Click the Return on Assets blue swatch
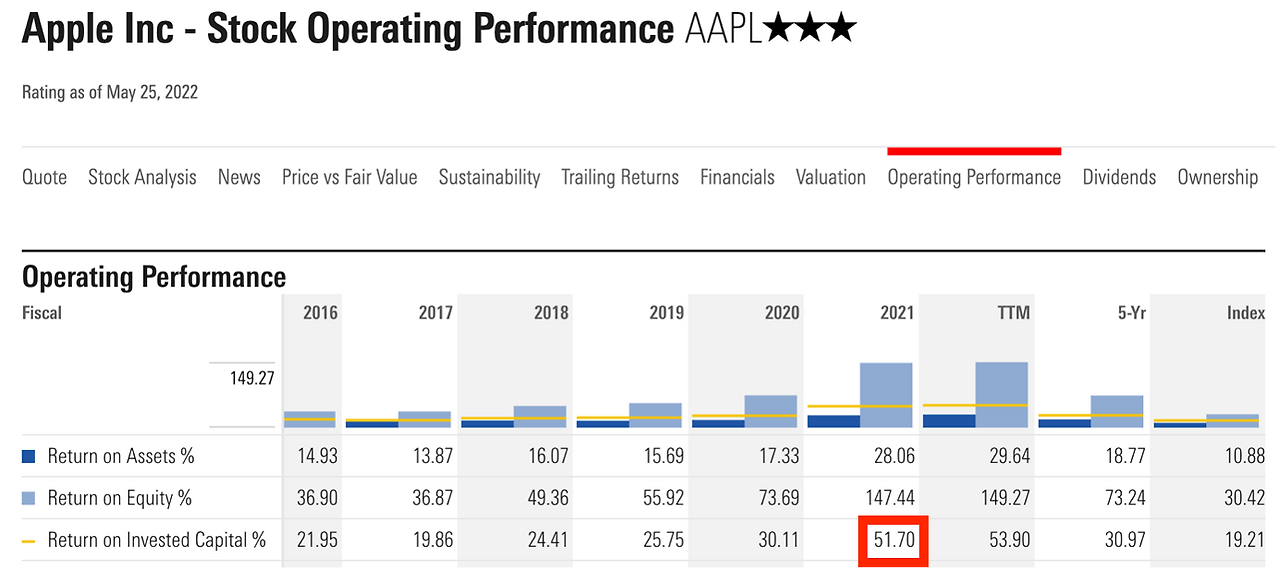 [x=29, y=457]
